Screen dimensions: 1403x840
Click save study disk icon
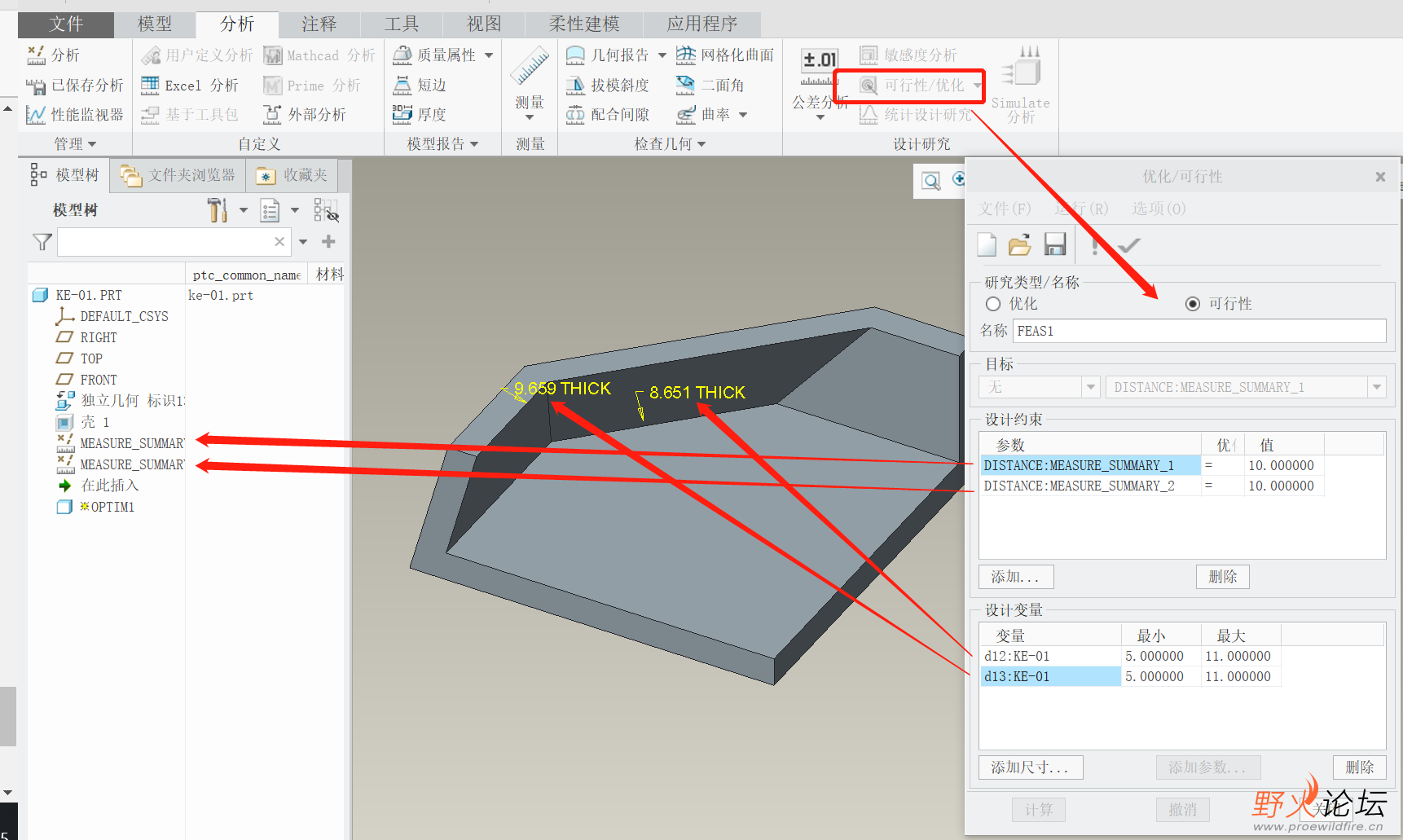(x=1055, y=244)
